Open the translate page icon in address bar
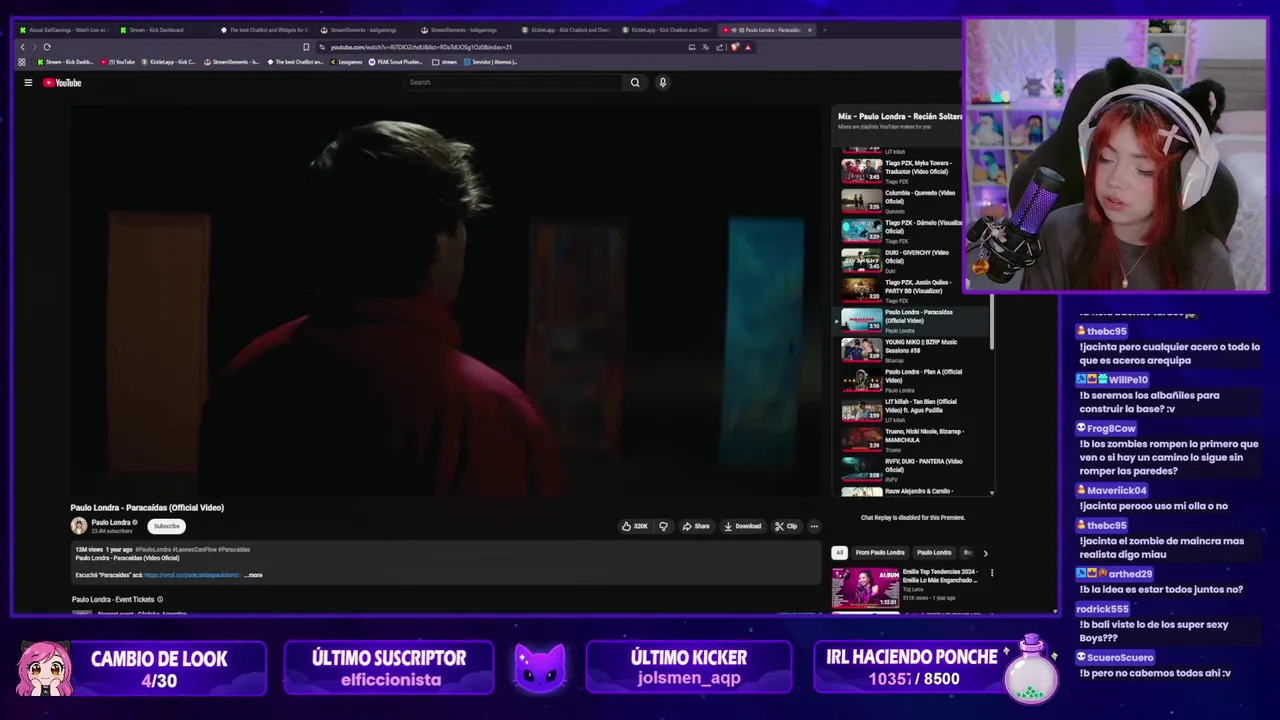The height and width of the screenshot is (720, 1280). (x=706, y=47)
